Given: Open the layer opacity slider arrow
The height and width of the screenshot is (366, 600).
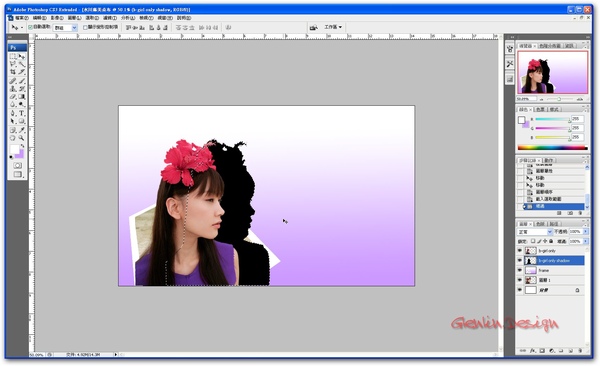Looking at the screenshot, I should pyautogui.click(x=586, y=232).
